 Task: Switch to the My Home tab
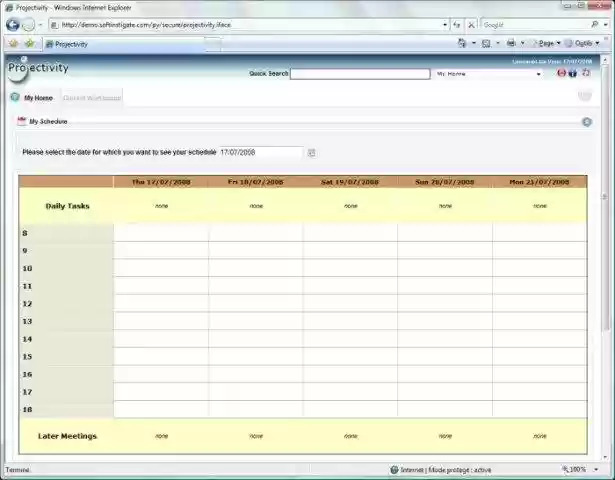coord(38,98)
